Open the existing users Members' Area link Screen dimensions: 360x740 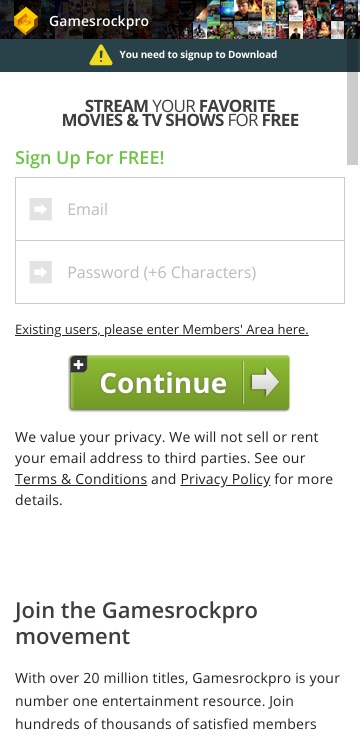pos(162,329)
